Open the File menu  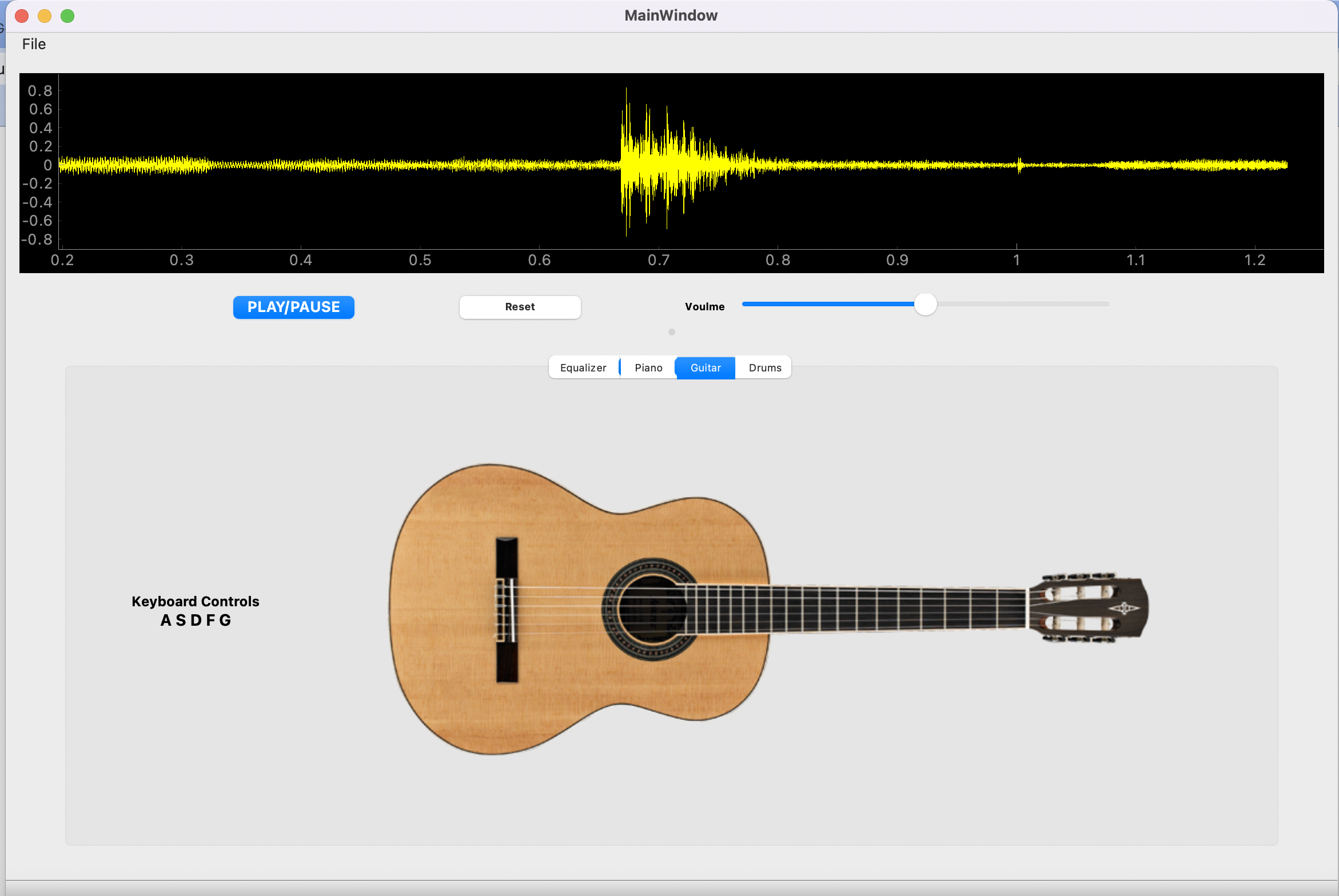point(34,44)
